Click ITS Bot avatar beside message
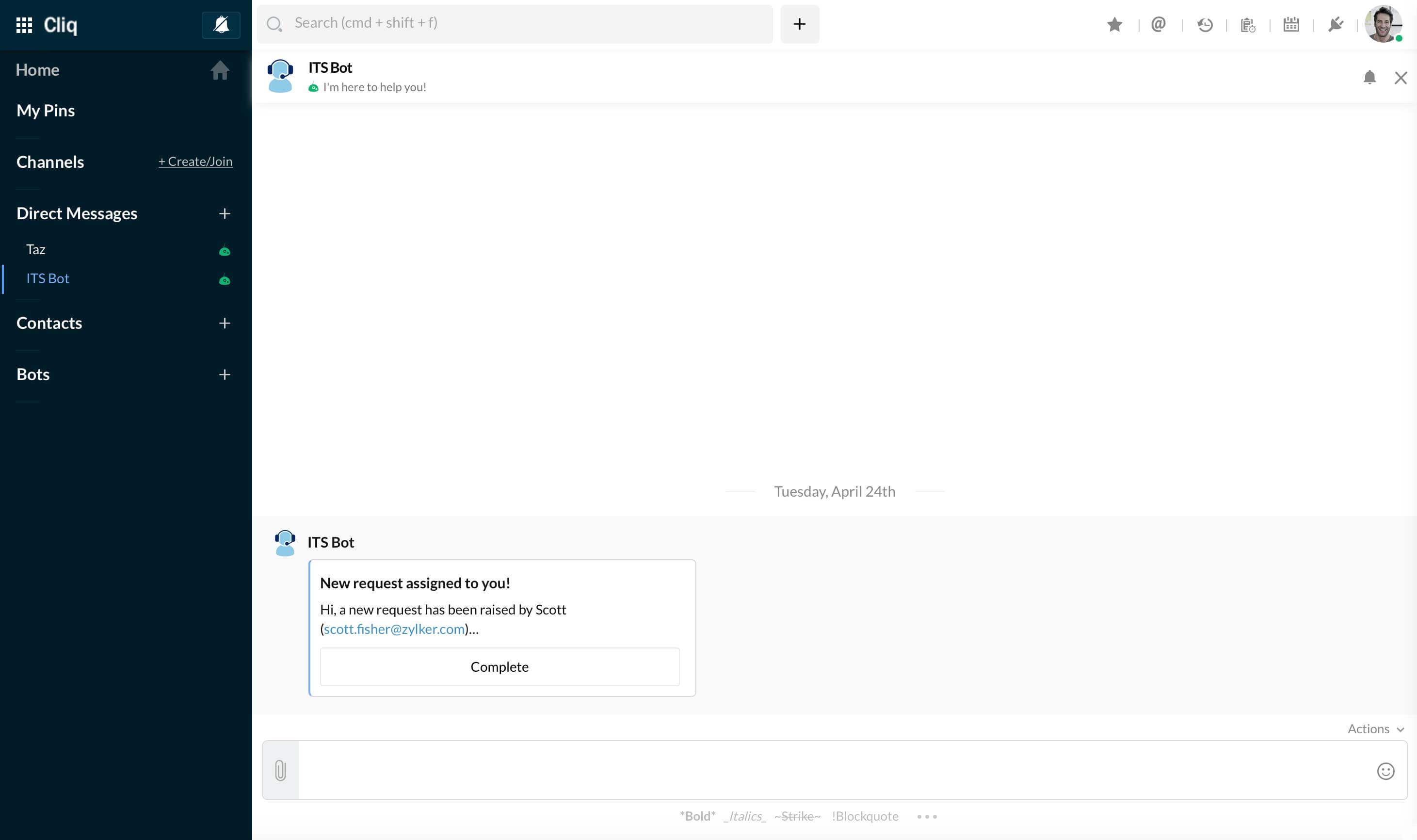The height and width of the screenshot is (840, 1417). (285, 543)
